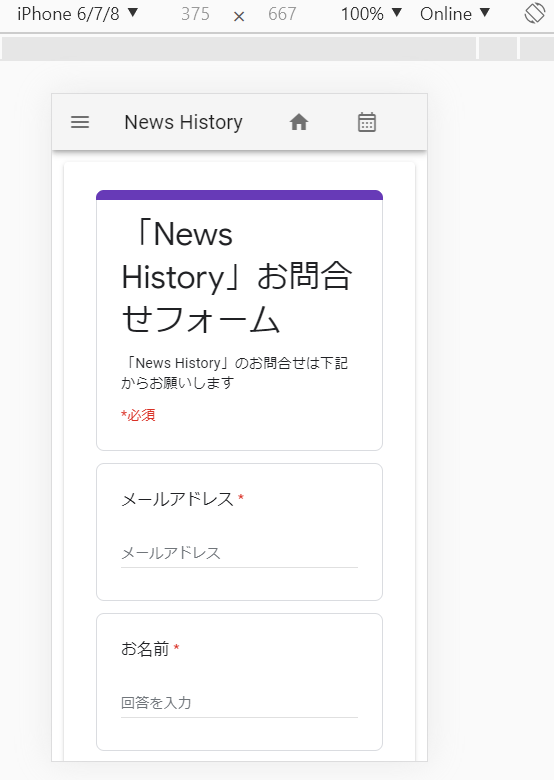Go to home via house icon
Screen dimensions: 554x780
[299, 122]
